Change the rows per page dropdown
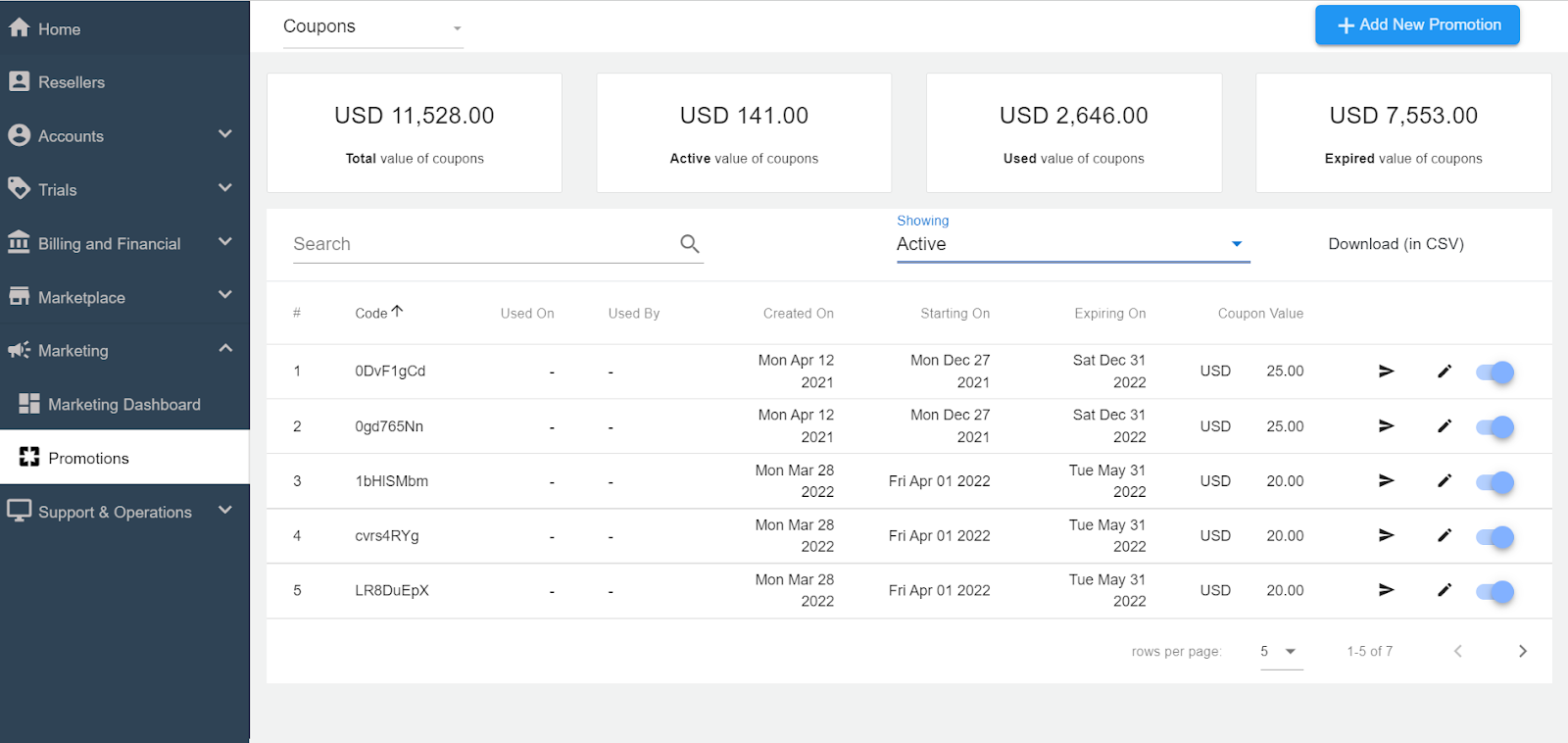 tap(1280, 652)
